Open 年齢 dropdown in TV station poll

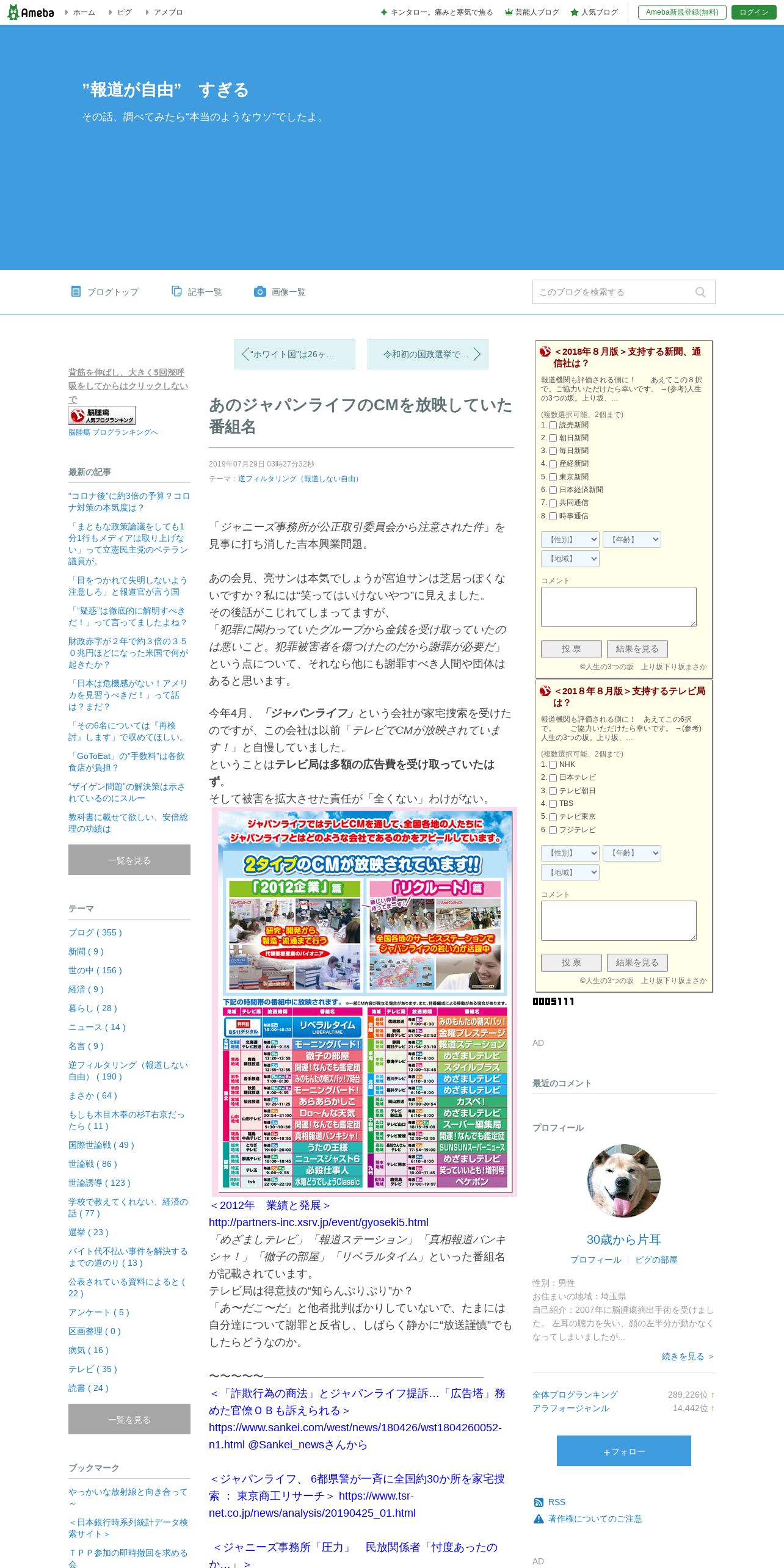(x=632, y=853)
